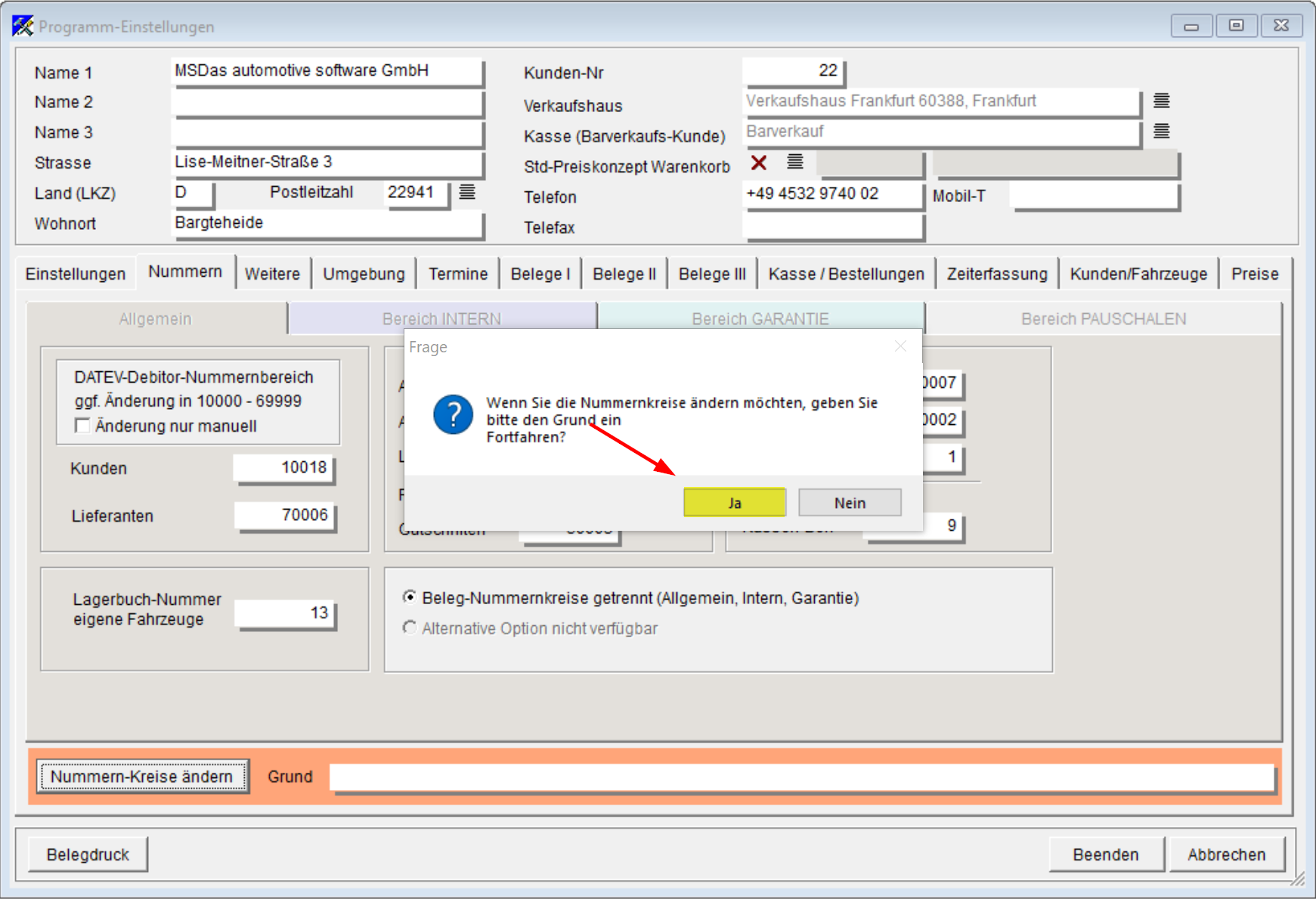The width and height of the screenshot is (1316, 899).
Task: Click the Lieferanten number field 70006
Action: 284,516
